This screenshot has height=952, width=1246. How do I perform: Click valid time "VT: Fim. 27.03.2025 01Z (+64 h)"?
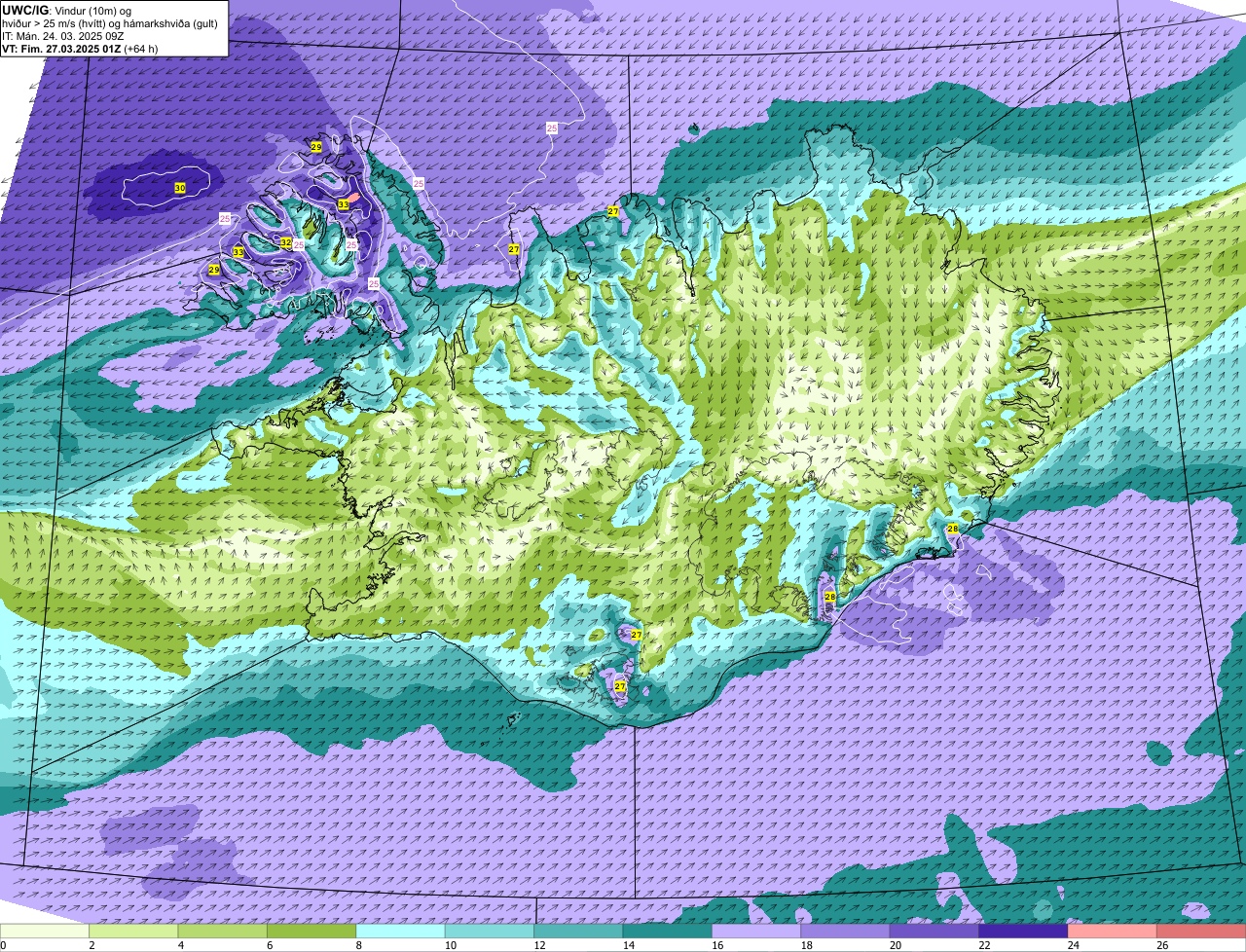tap(80, 49)
